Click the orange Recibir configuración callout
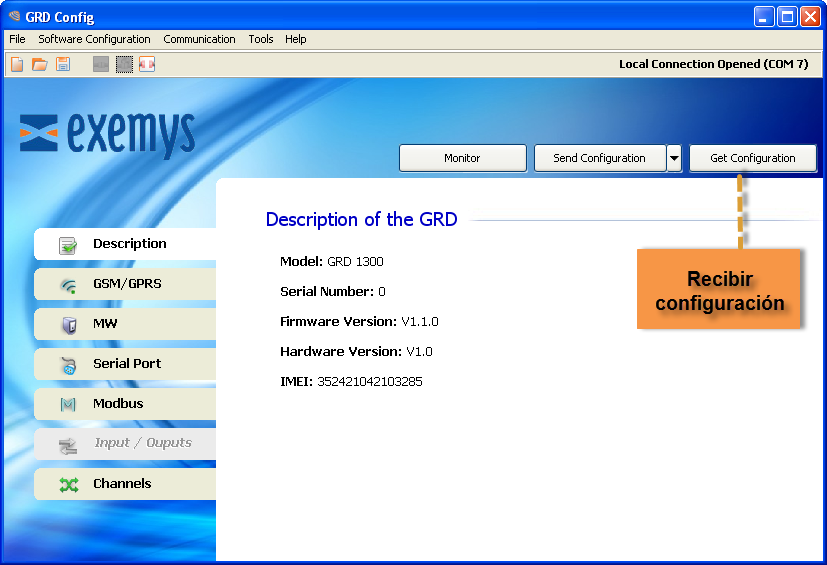The height and width of the screenshot is (565, 827). [x=719, y=290]
